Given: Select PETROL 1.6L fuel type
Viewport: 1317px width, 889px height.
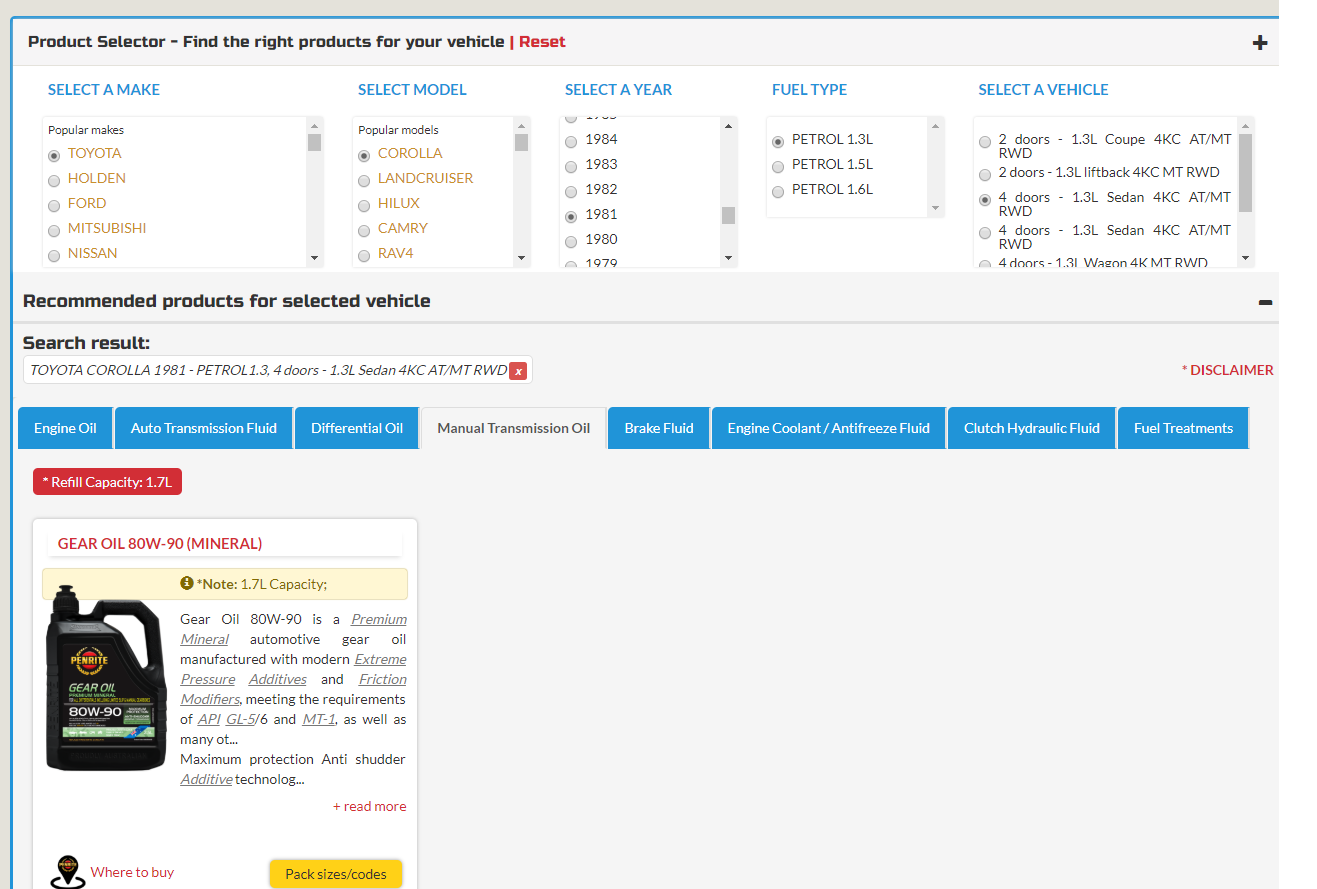Looking at the screenshot, I should (778, 192).
